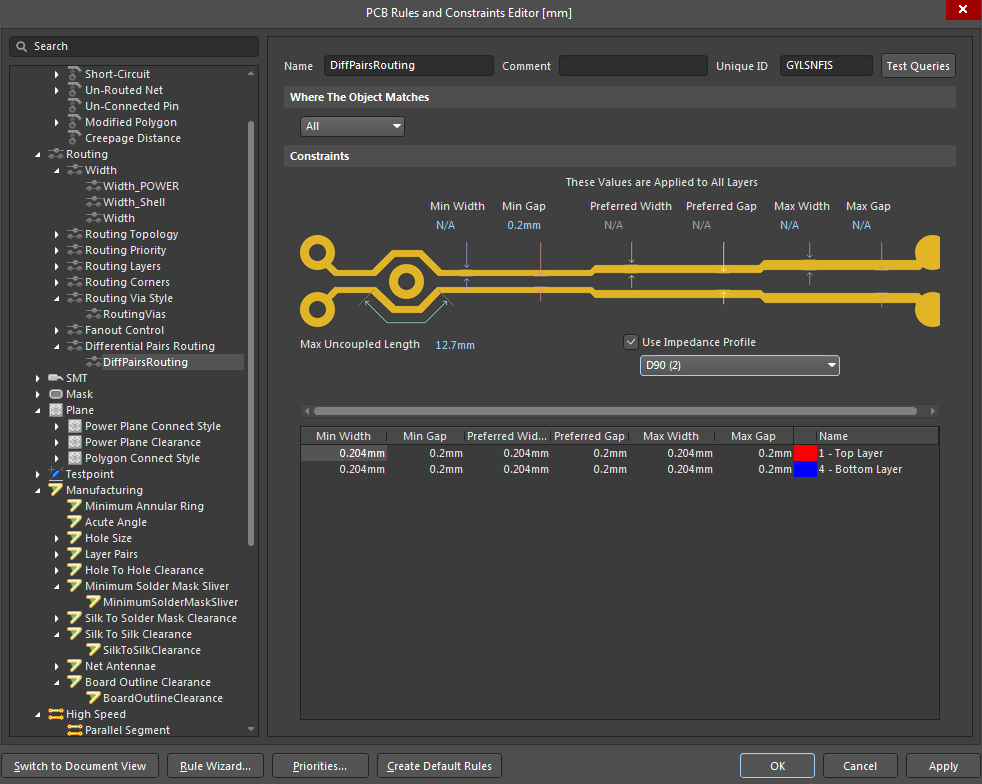982x784 pixels.
Task: Select the Testpoint category icon
Action: (57, 474)
